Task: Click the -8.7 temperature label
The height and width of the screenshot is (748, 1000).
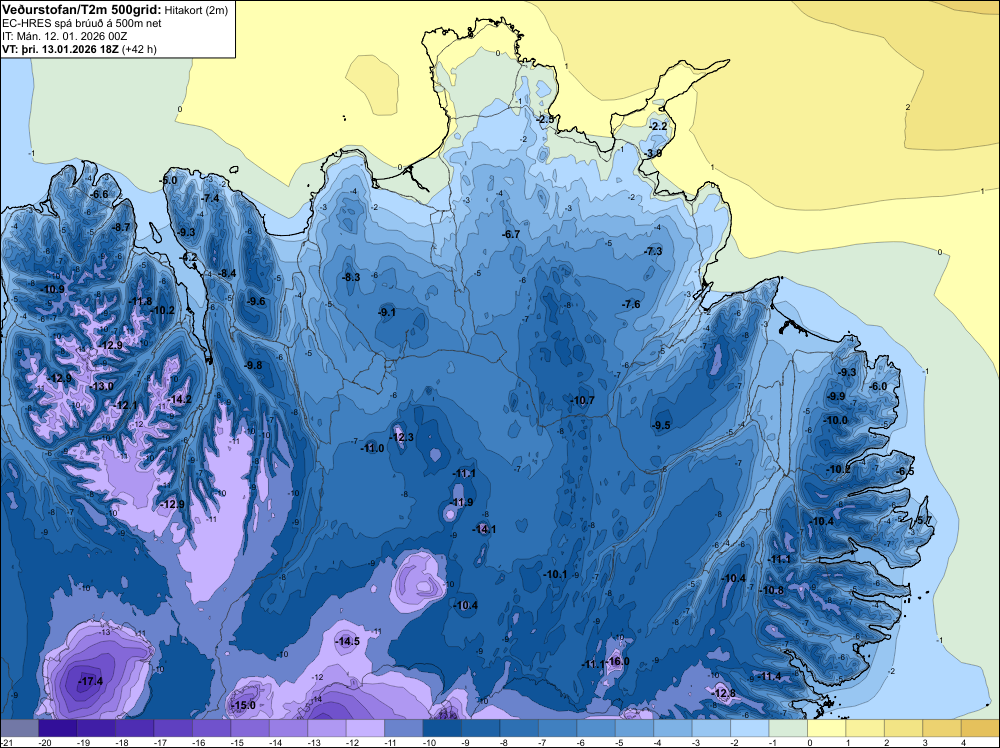Action: pos(121,228)
